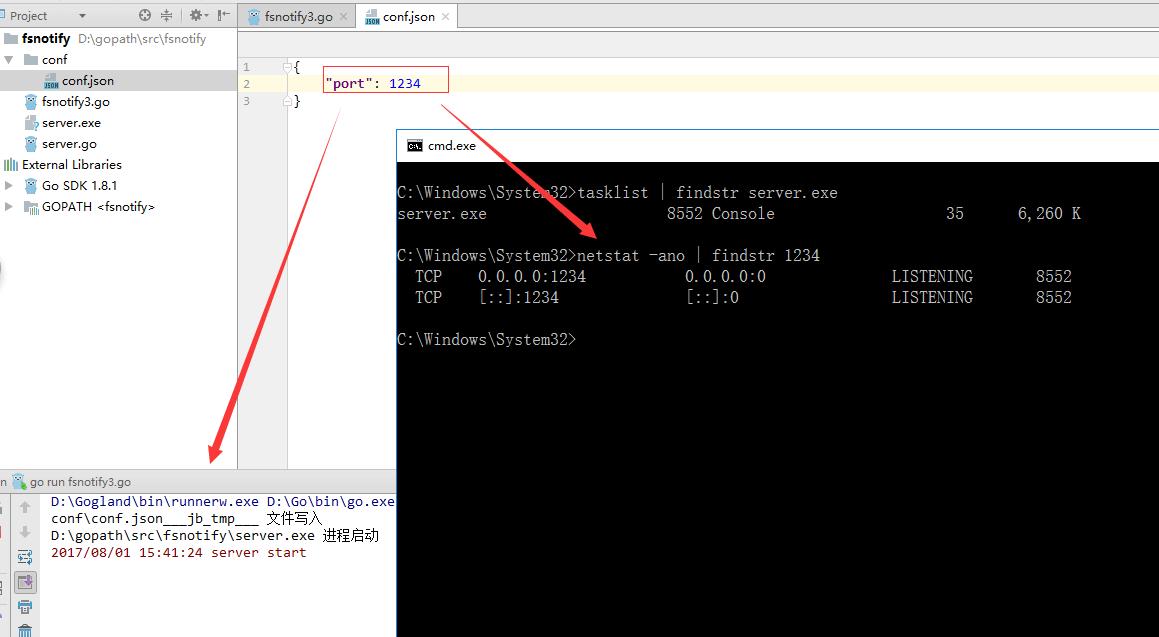
Task: Click line number 2 in the editor gutter
Action: 246,82
